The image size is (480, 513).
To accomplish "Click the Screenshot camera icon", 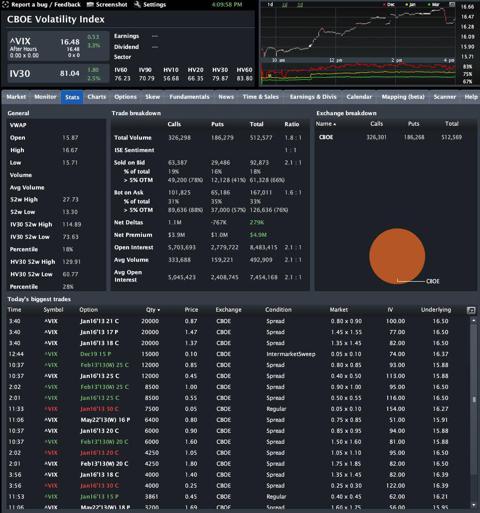I will [90, 5].
